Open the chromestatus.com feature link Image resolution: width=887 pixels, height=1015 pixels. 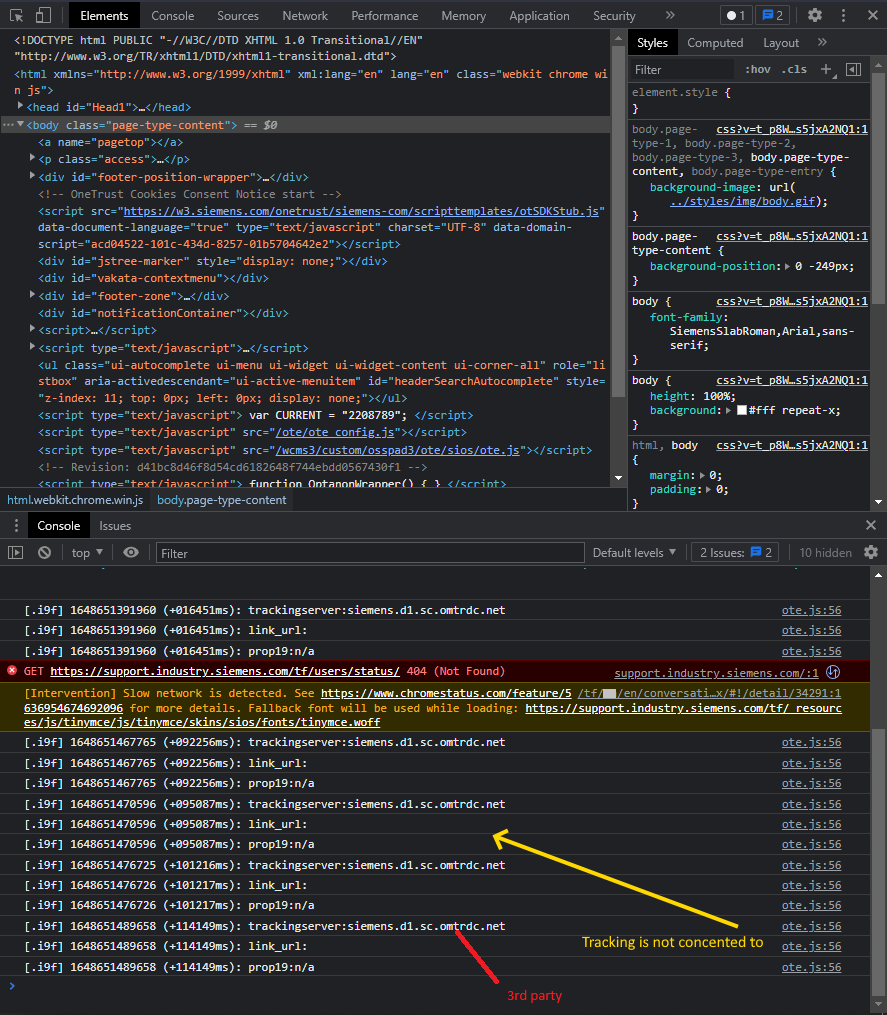[x=446, y=692]
